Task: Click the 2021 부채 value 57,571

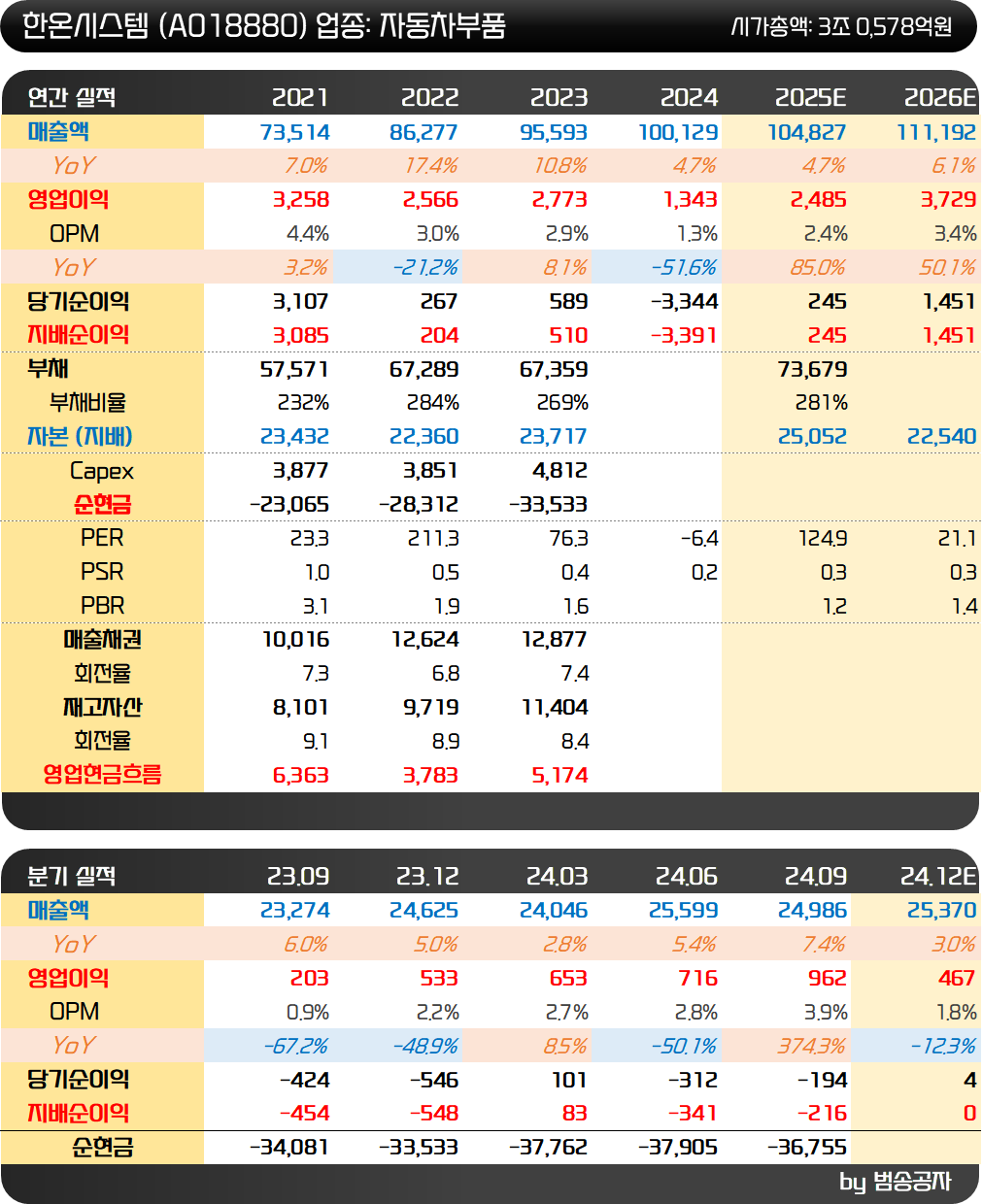Action: [x=294, y=369]
